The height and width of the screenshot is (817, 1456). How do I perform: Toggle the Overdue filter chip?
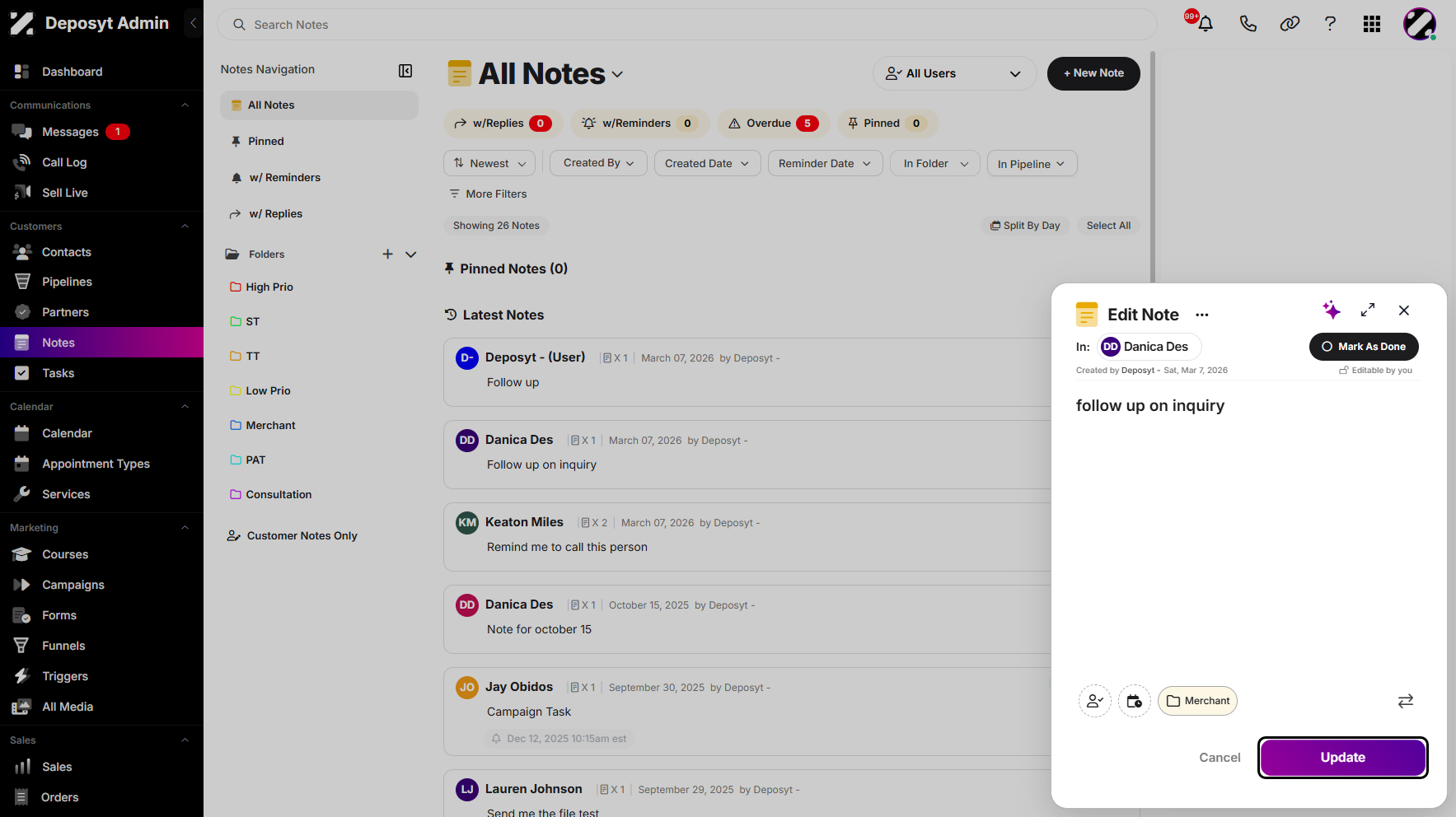(x=773, y=124)
